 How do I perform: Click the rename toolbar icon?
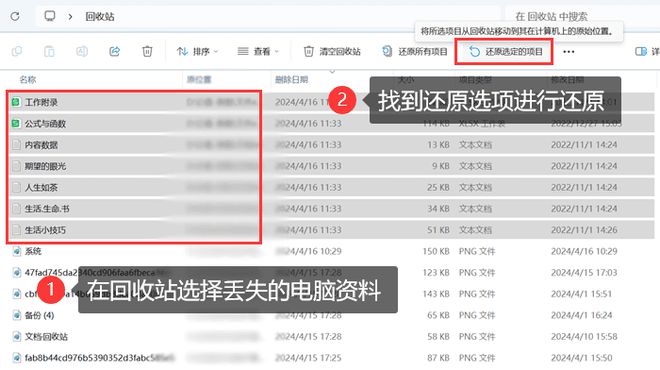click(x=82, y=51)
